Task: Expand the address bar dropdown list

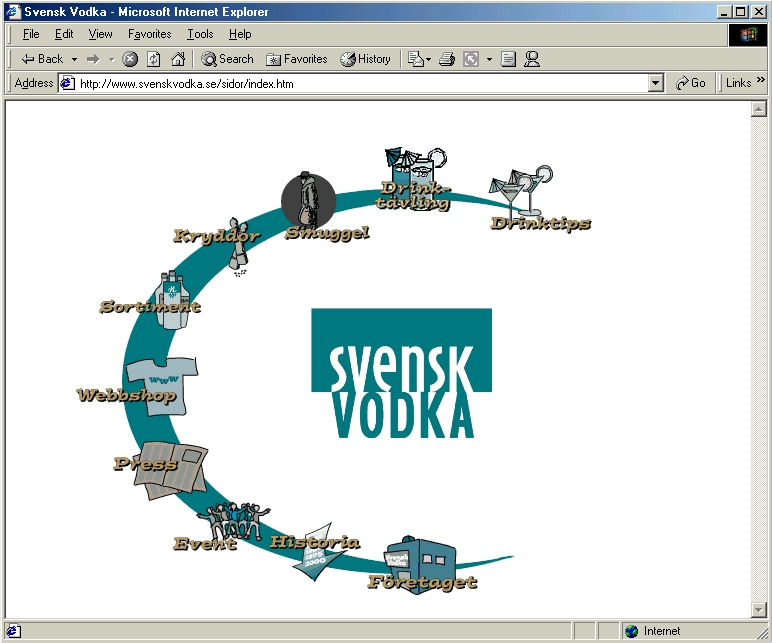Action: click(655, 84)
